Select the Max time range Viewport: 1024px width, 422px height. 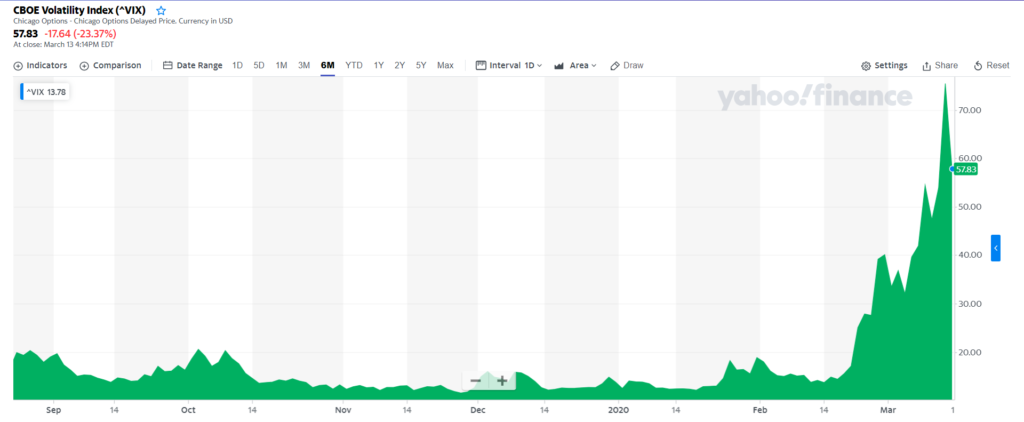(x=445, y=65)
